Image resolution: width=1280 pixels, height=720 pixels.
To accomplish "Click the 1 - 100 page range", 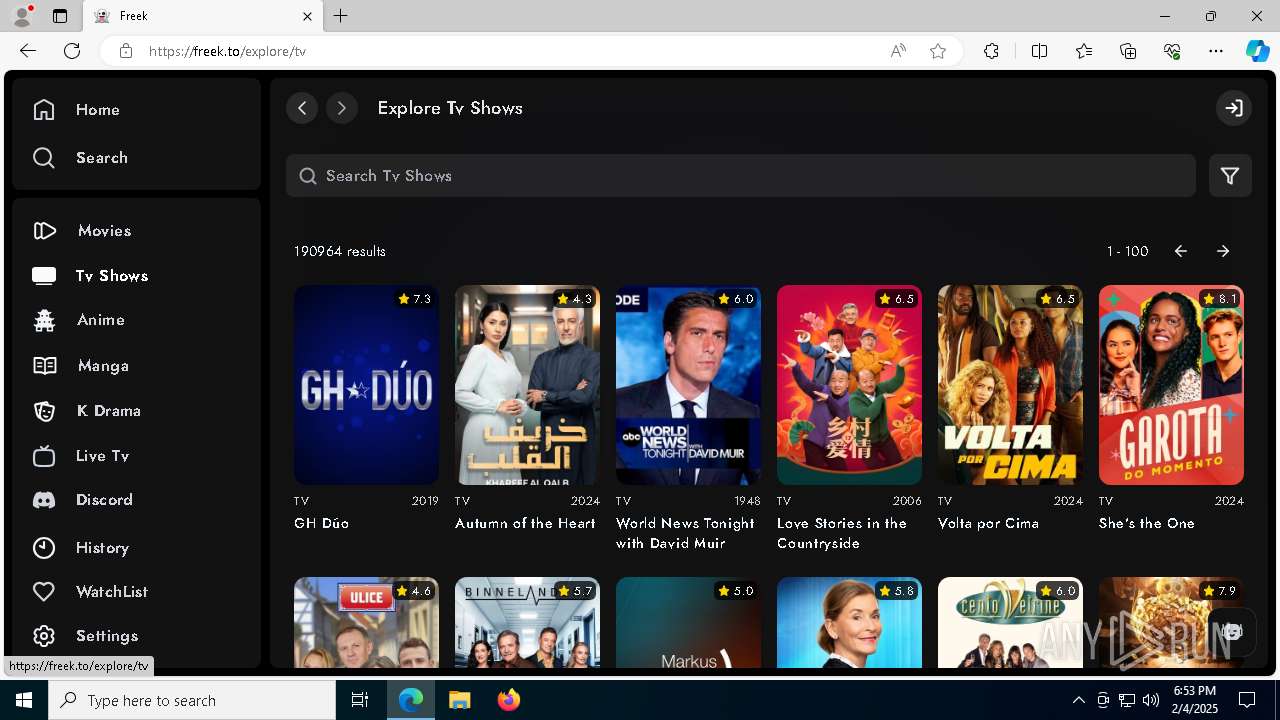I will [1127, 251].
